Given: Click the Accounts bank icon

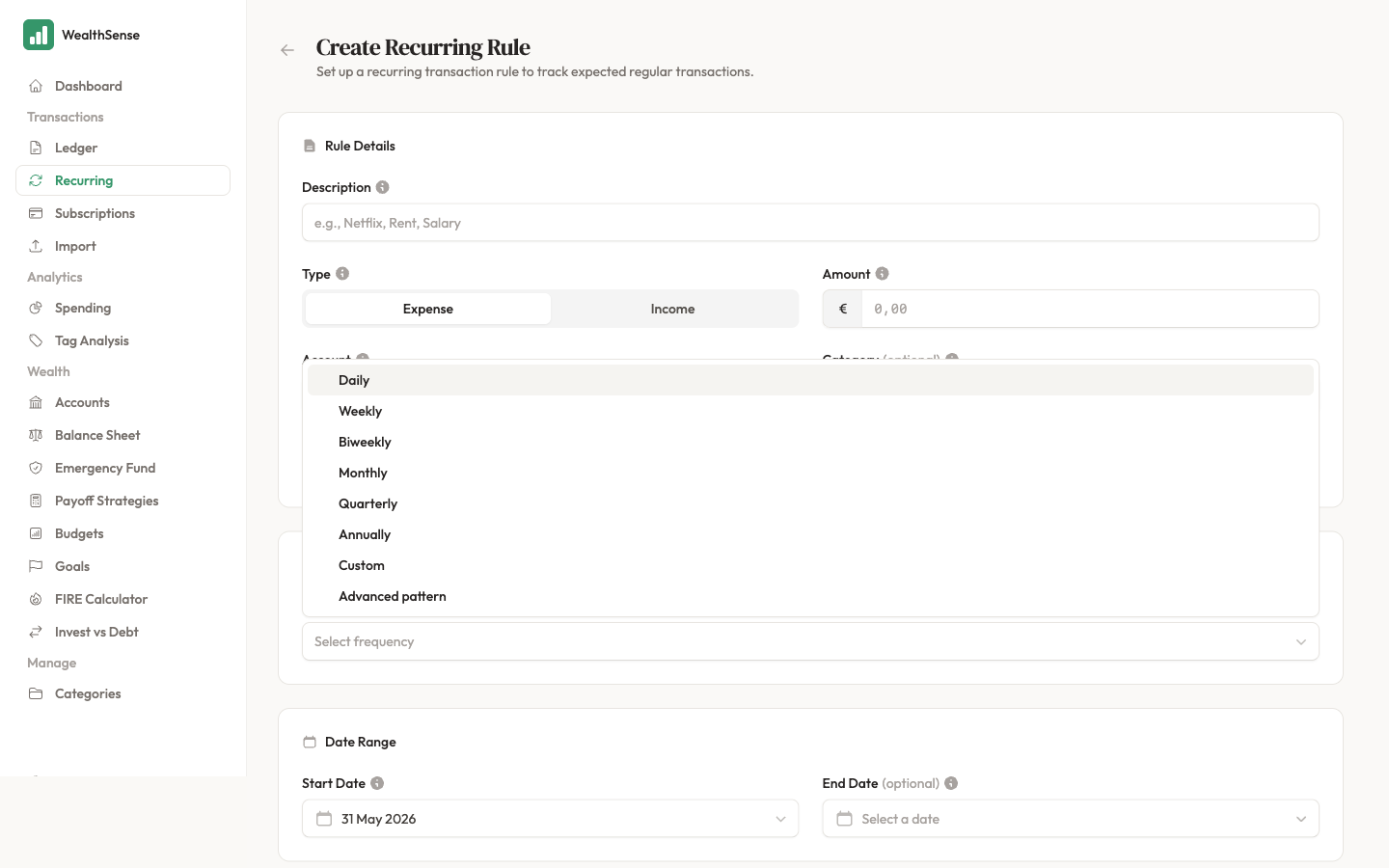Looking at the screenshot, I should coord(36,402).
